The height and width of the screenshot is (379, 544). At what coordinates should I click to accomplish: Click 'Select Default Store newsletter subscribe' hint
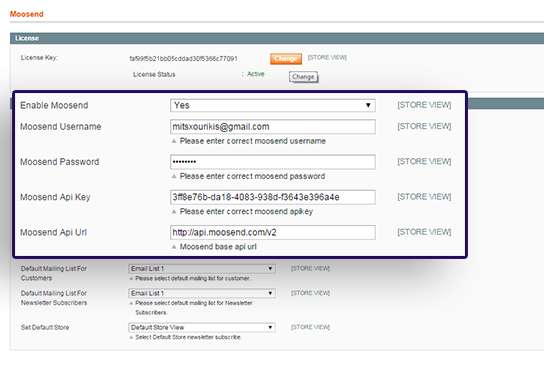188,337
